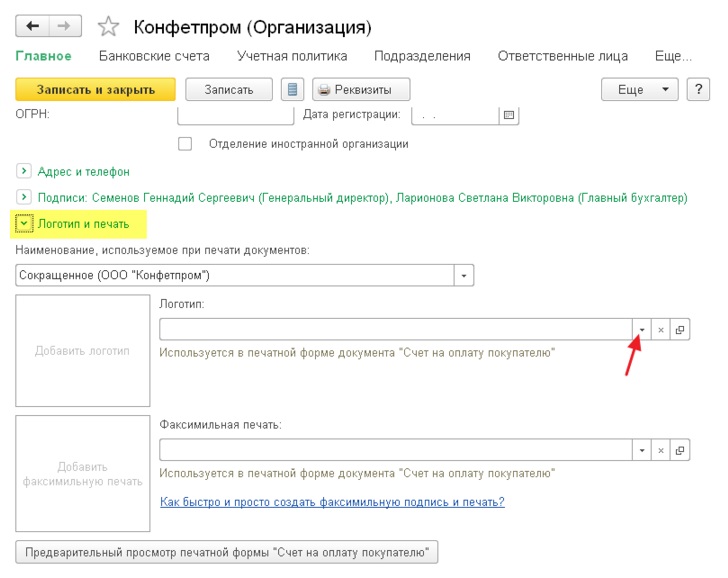The image size is (728, 578).
Task: Expand the Подписи section
Action: 24,197
